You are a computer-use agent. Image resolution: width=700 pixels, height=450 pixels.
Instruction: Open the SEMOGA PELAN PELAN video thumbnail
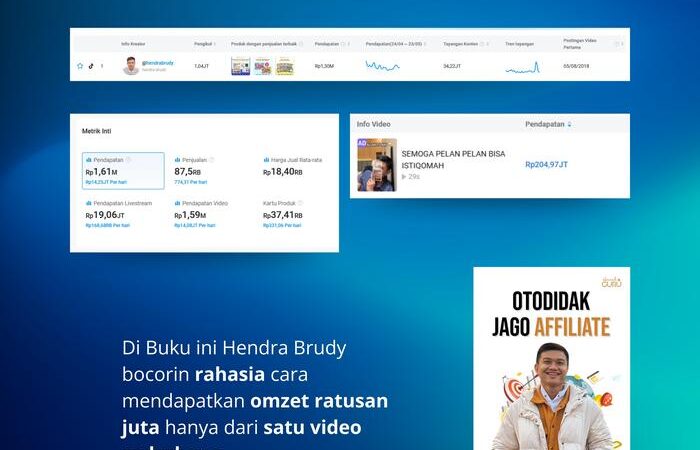pos(377,165)
